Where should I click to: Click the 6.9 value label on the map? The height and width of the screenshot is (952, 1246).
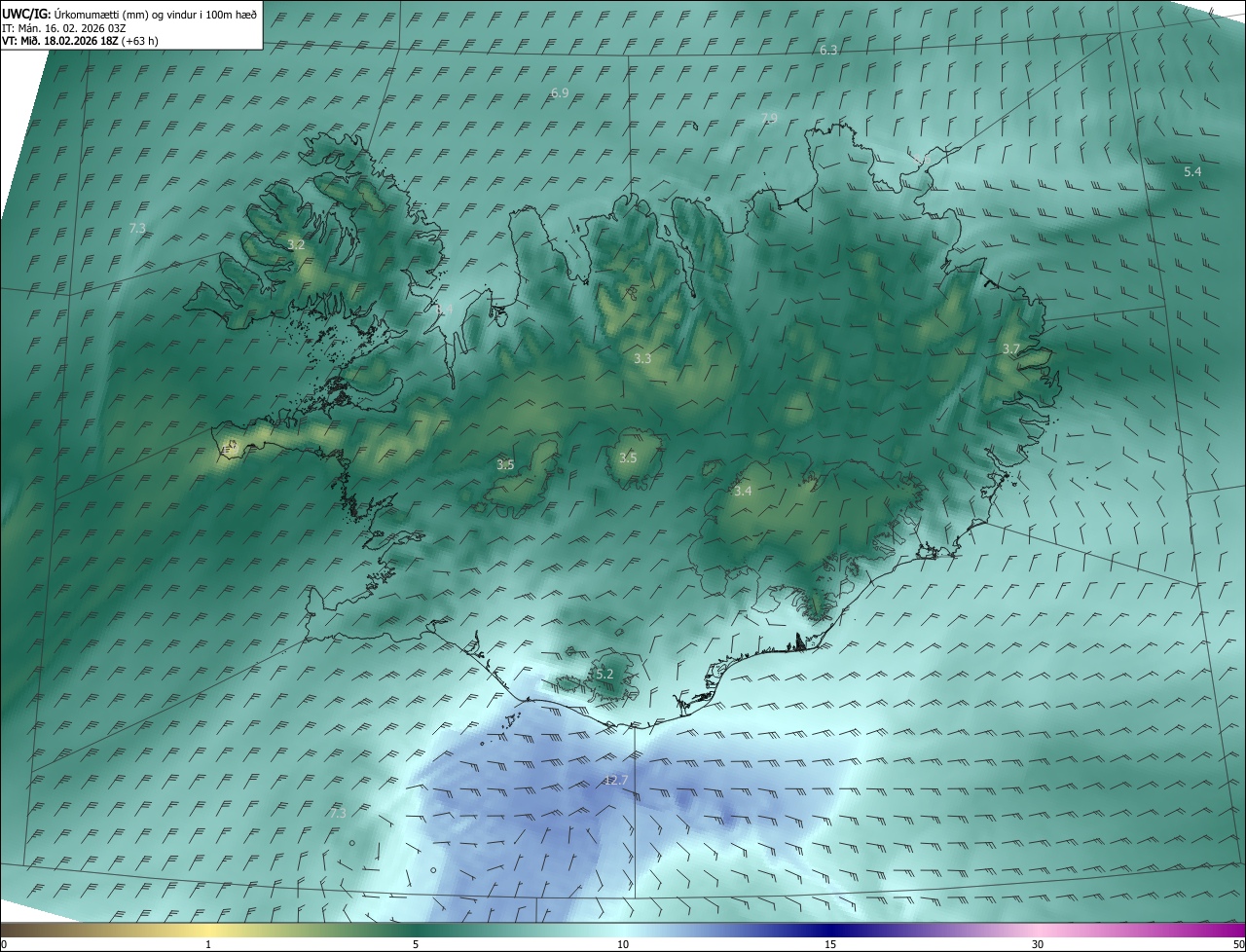tap(559, 93)
